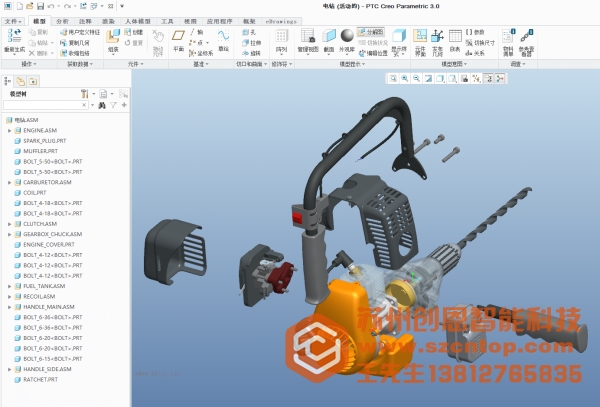Image resolution: width=600 pixels, height=407 pixels.
Task: Click the User-Defined Feature (用户定义特征) button
Action: [x=72, y=31]
